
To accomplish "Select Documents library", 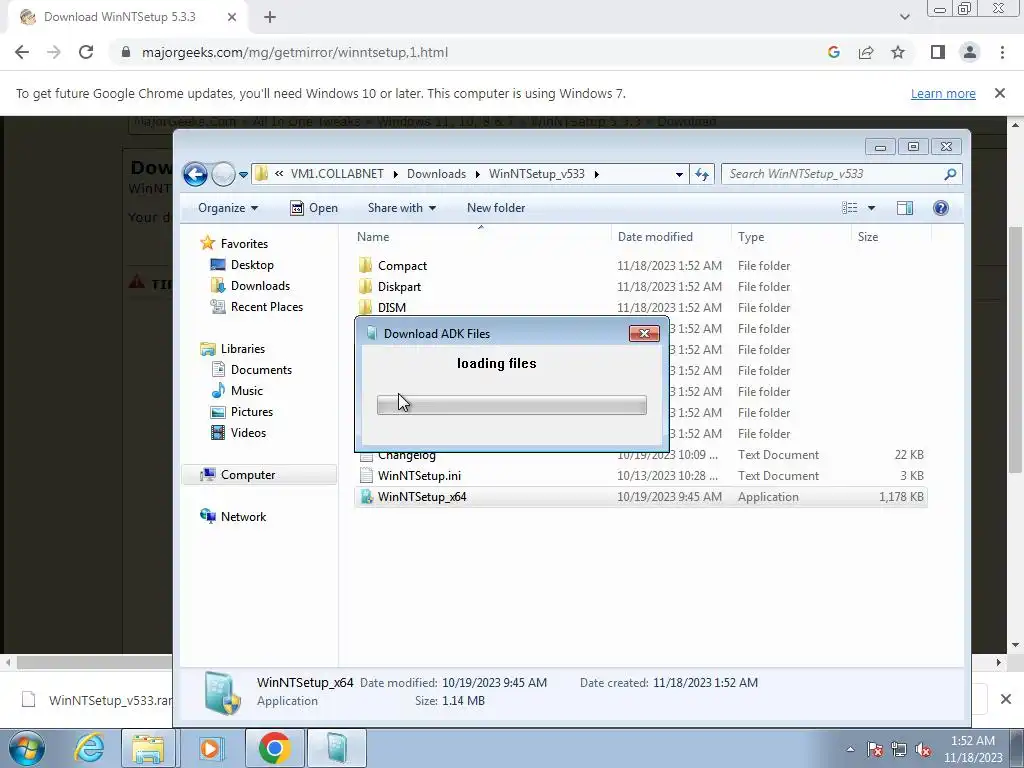I will 261,370.
